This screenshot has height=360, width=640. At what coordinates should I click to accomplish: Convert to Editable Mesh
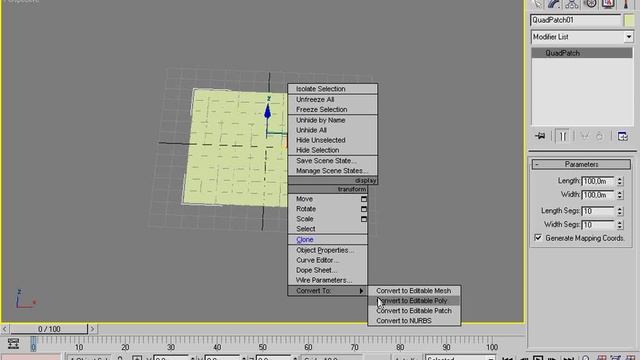414,291
